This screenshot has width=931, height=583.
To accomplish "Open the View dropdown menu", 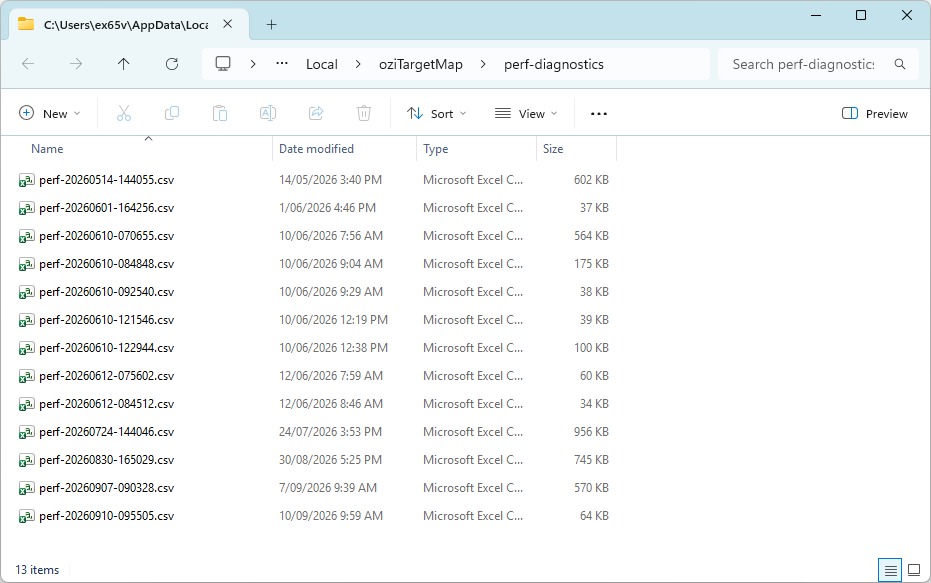I will 526,113.
